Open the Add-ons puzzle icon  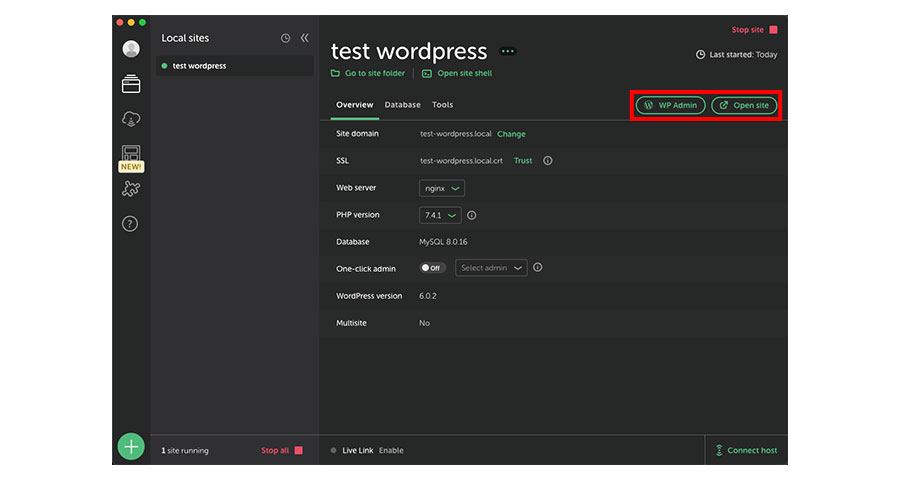[x=131, y=188]
